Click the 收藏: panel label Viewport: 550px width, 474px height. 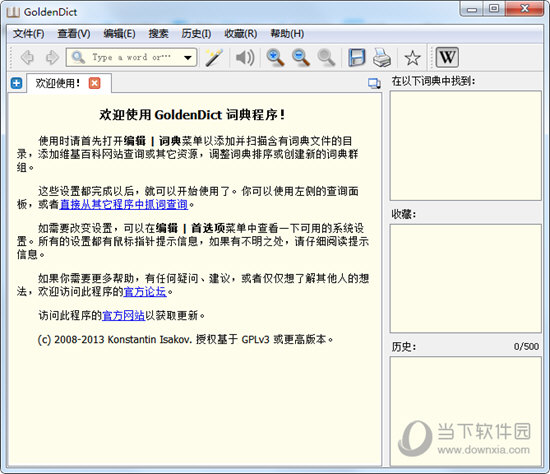pos(404,214)
